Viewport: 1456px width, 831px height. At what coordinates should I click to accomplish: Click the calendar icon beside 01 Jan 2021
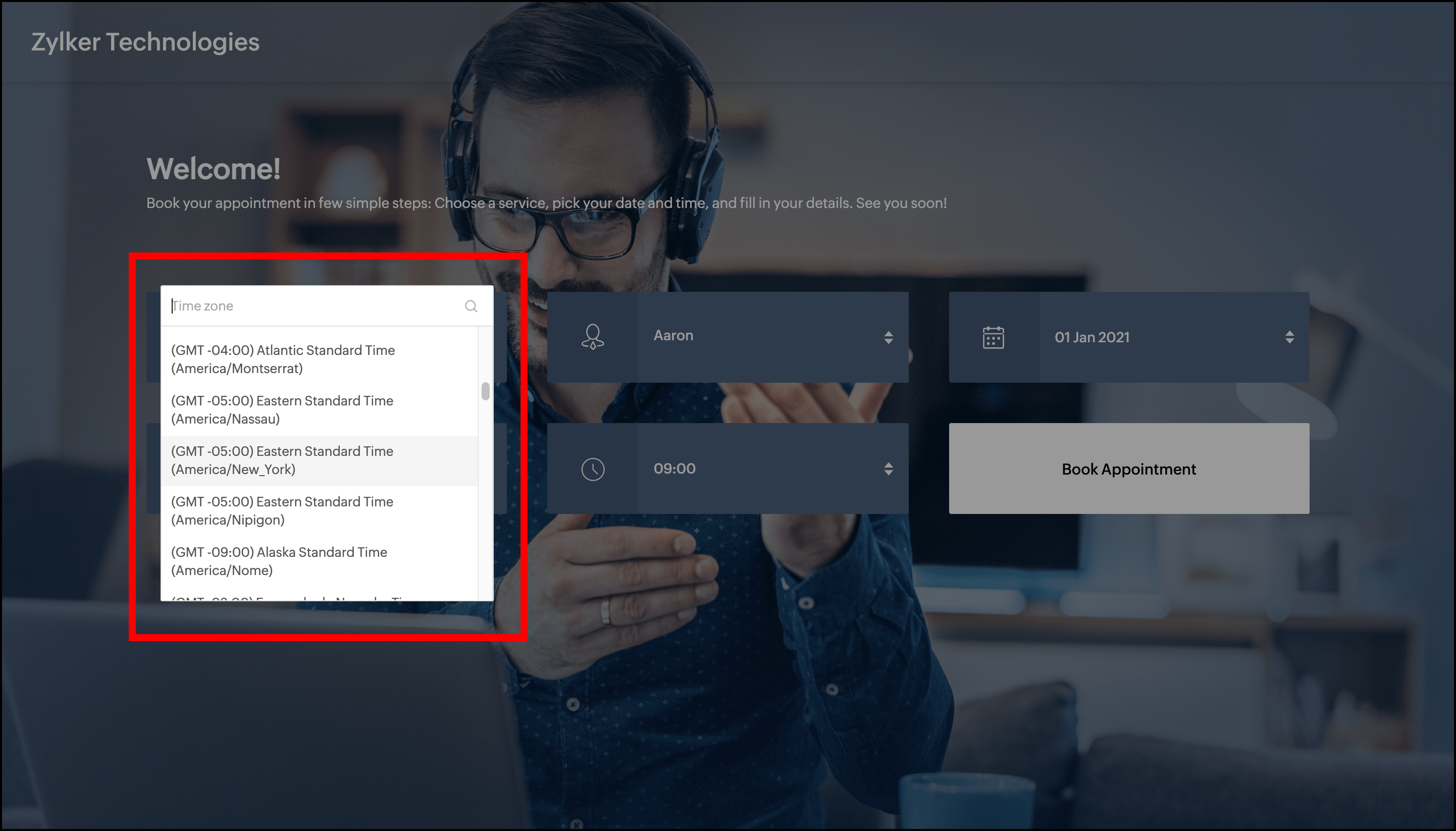[x=993, y=337]
